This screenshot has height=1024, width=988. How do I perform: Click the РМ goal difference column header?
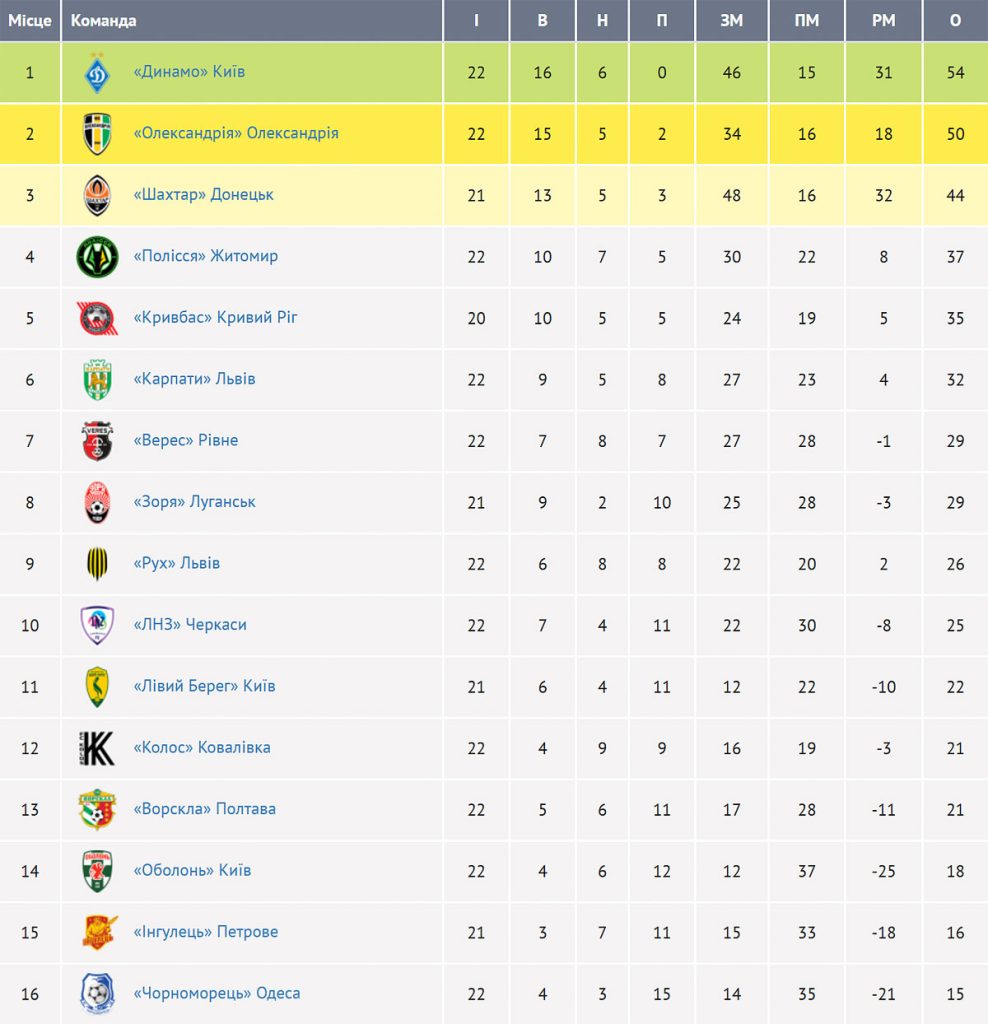[x=884, y=20]
